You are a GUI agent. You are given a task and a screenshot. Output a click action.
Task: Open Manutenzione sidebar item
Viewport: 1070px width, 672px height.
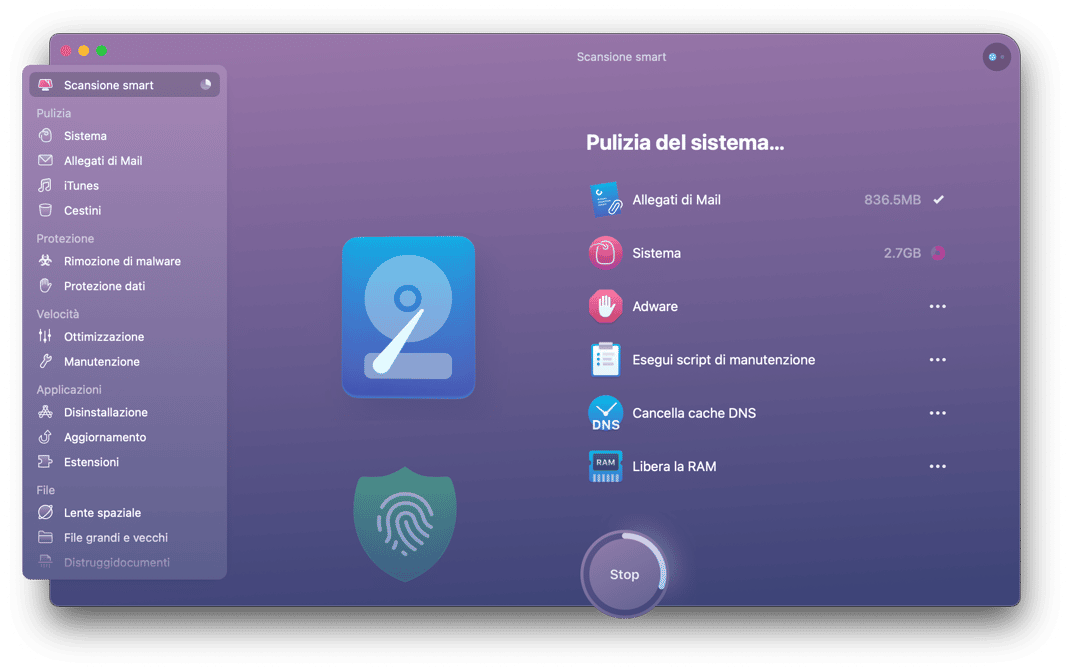[124, 361]
